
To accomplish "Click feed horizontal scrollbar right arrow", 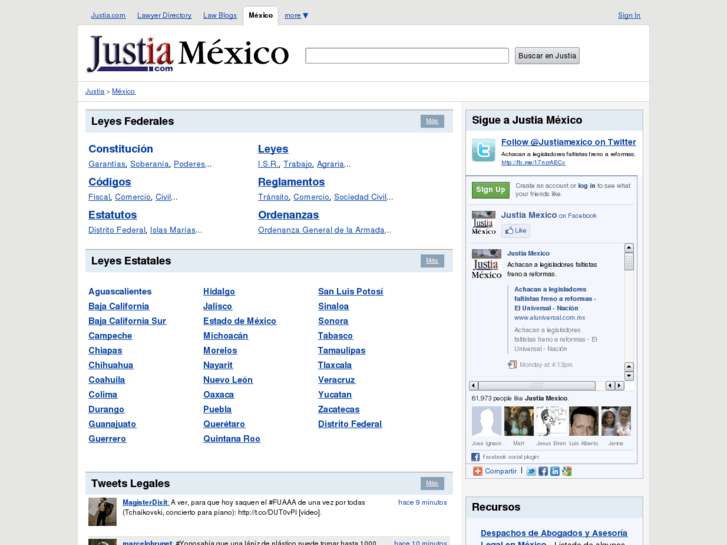I will [619, 385].
